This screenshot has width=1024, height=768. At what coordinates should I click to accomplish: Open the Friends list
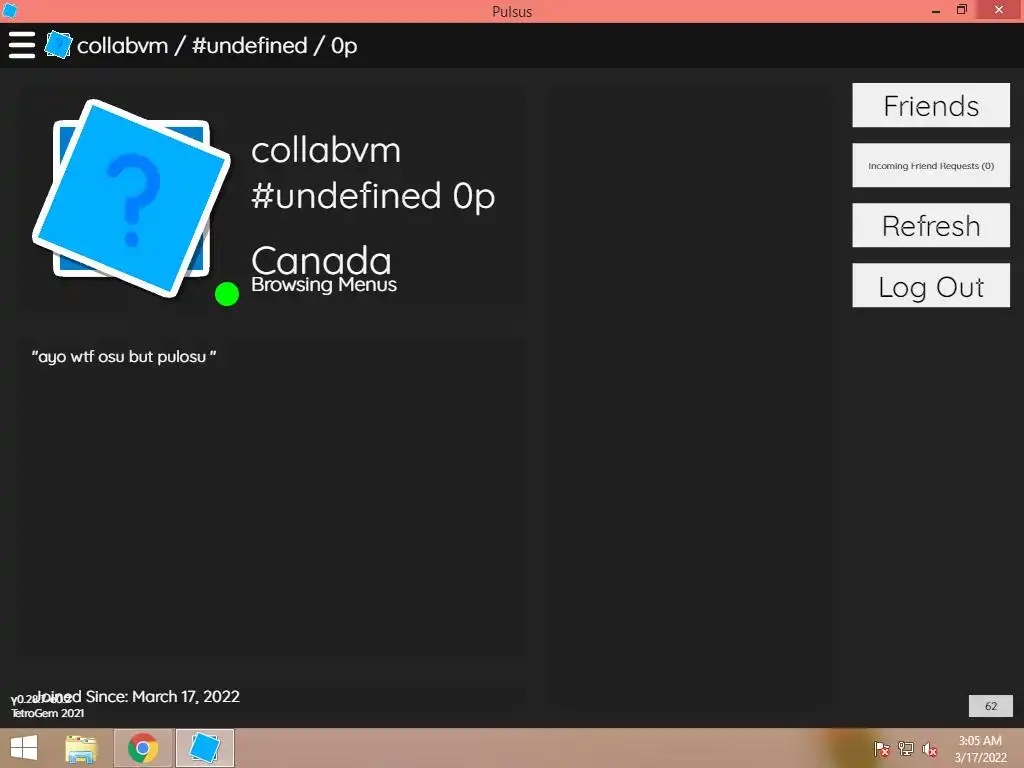[x=931, y=105]
